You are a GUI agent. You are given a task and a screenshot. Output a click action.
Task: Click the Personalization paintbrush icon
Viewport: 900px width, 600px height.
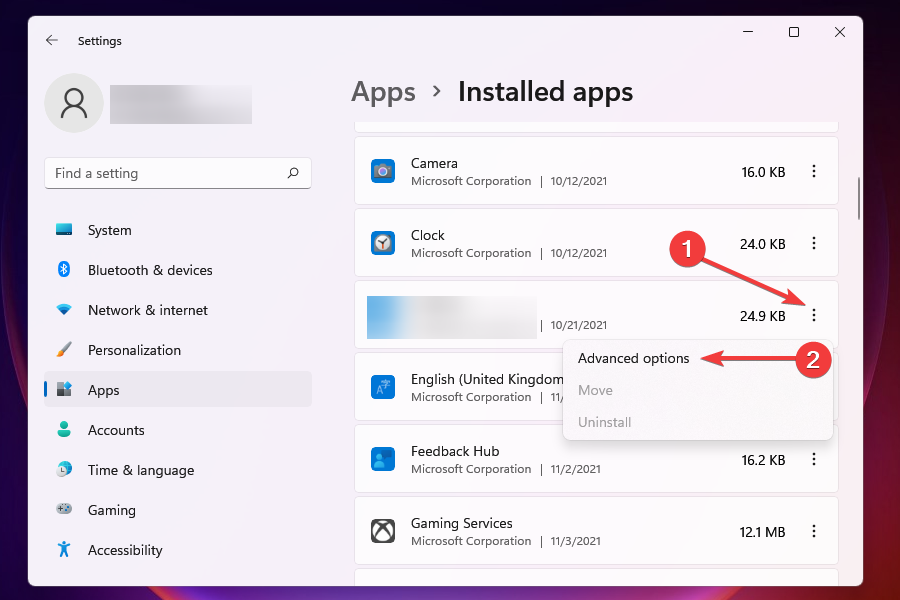(64, 350)
